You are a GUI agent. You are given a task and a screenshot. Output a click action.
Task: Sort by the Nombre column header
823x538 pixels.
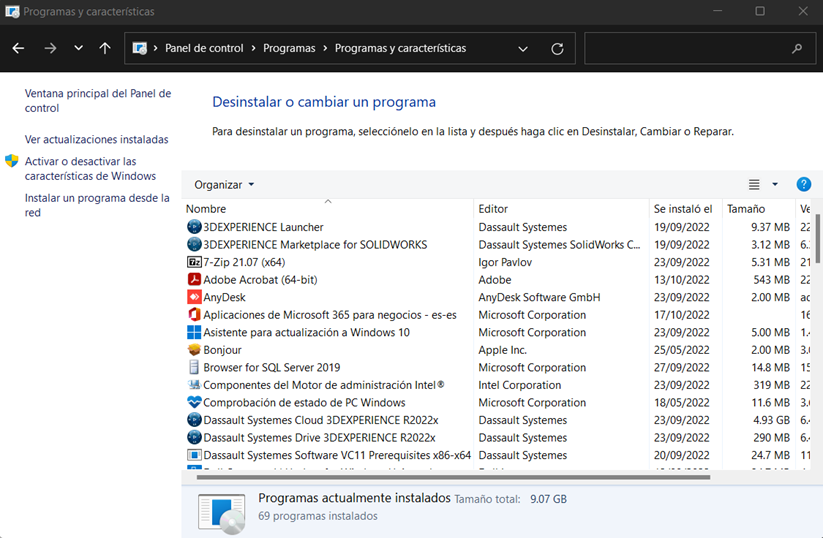pos(328,208)
